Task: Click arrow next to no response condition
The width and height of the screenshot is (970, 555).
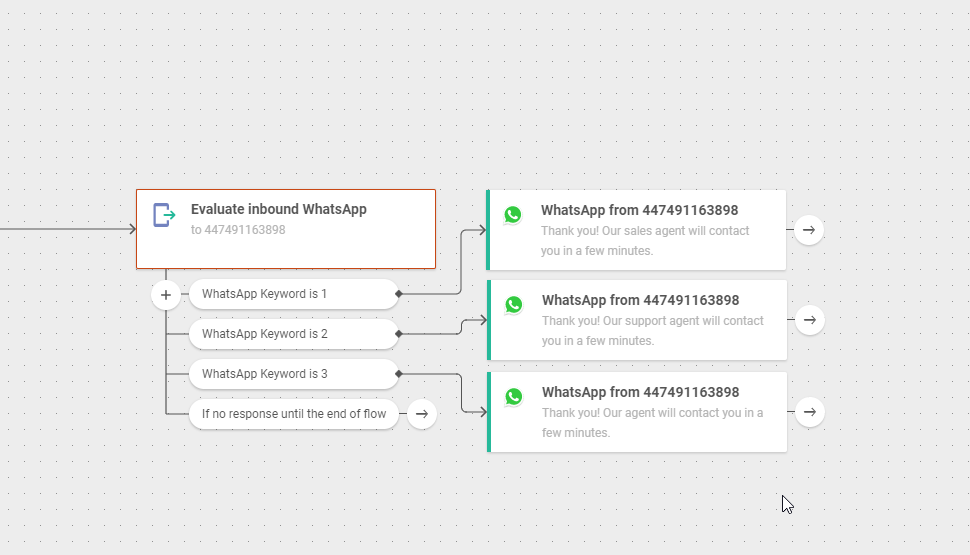Action: pos(422,413)
